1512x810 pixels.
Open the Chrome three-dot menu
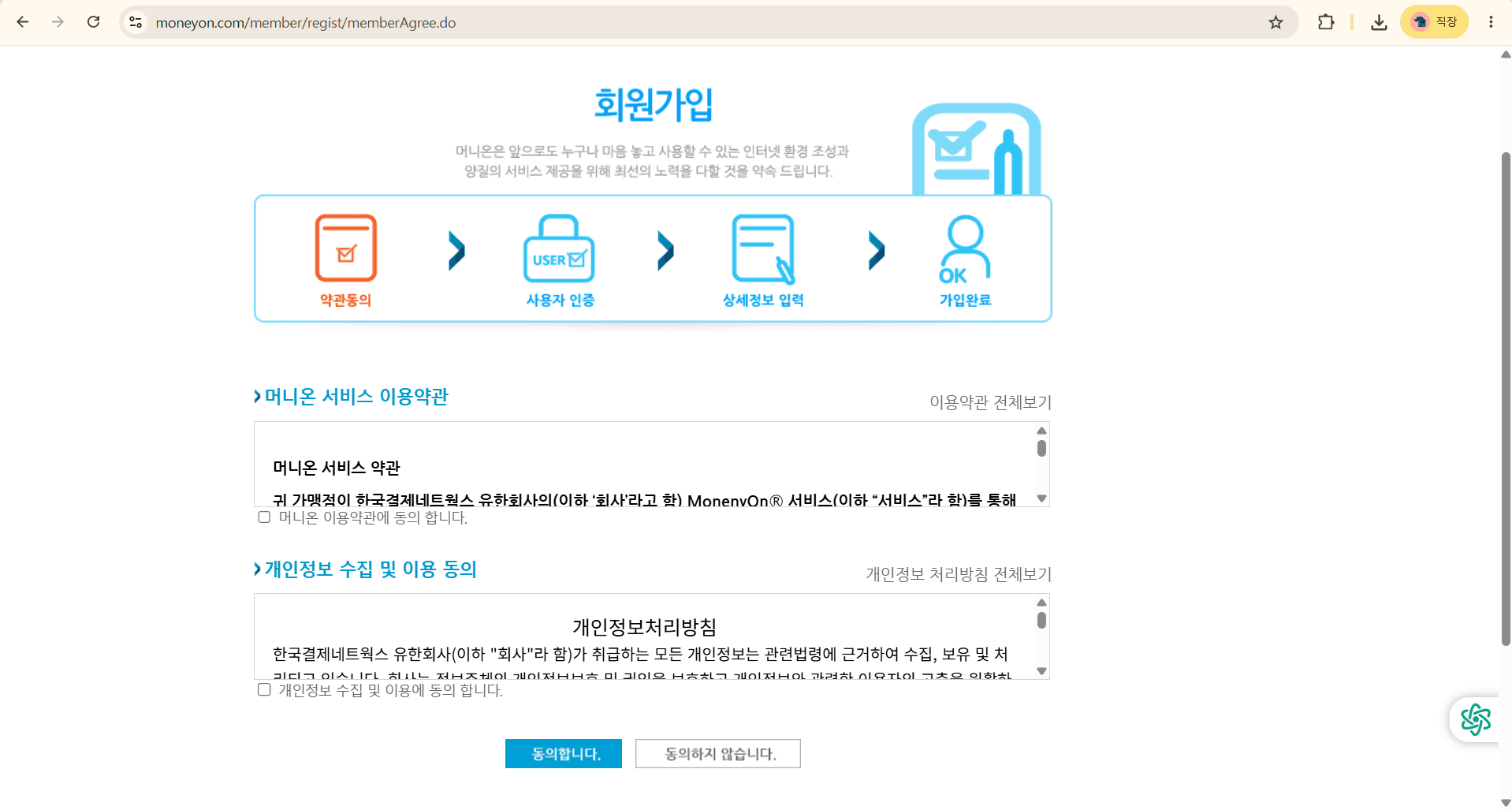coord(1491,22)
